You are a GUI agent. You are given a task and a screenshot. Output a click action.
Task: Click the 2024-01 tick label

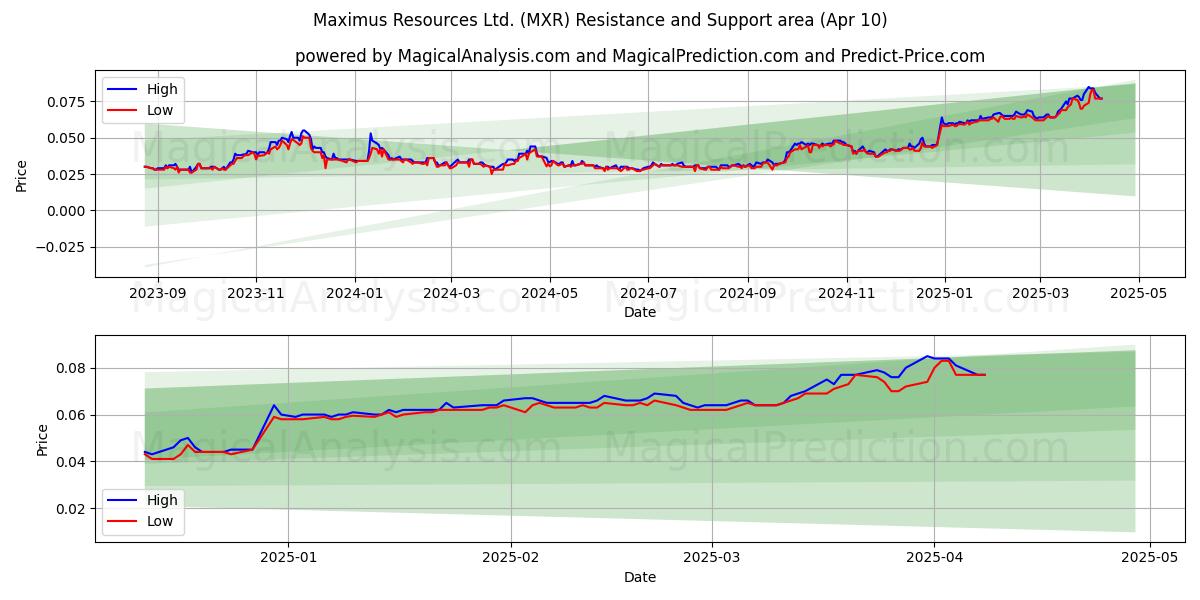[x=355, y=293]
